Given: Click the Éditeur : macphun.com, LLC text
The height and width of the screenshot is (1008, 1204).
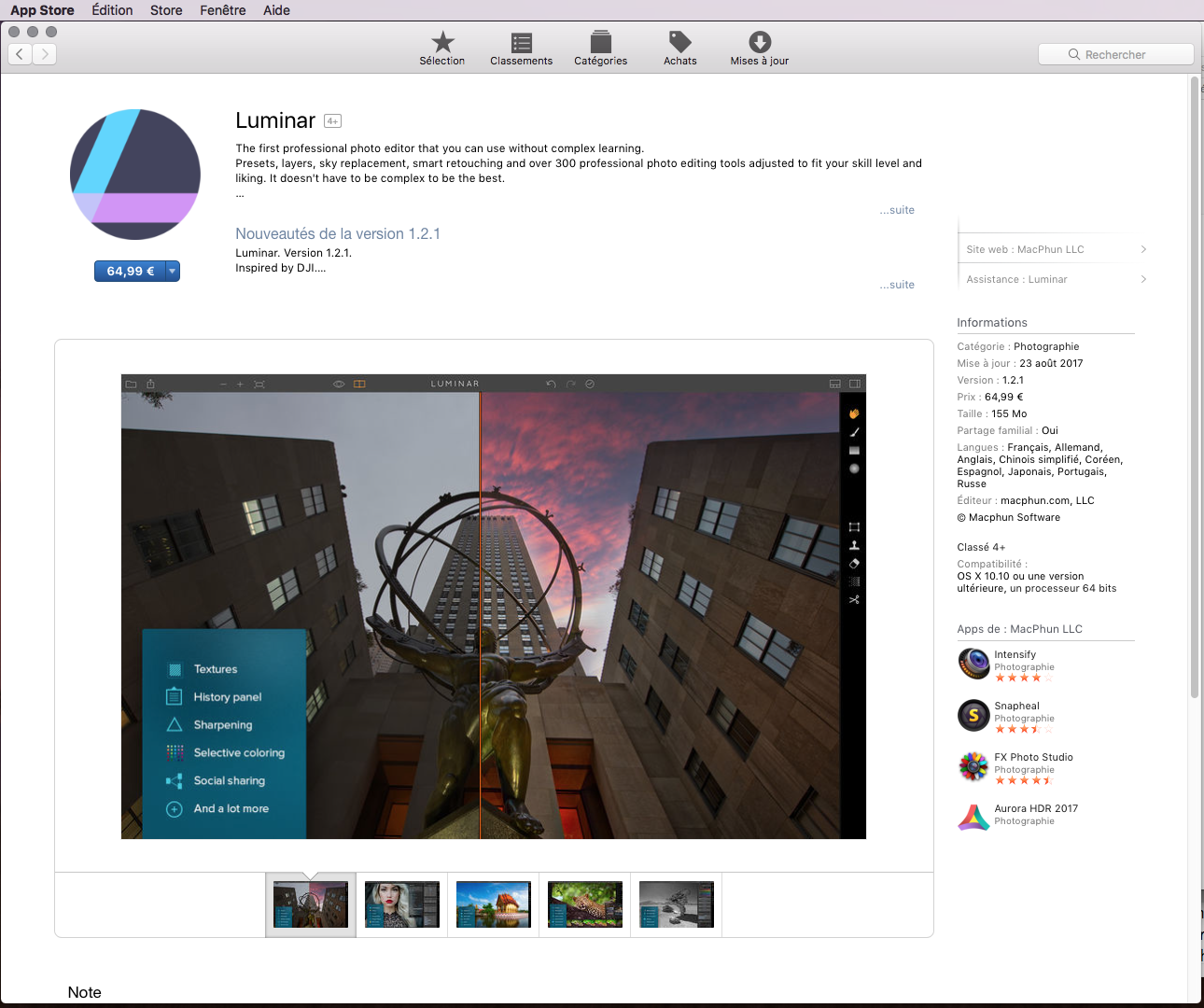Looking at the screenshot, I should coord(1026,500).
